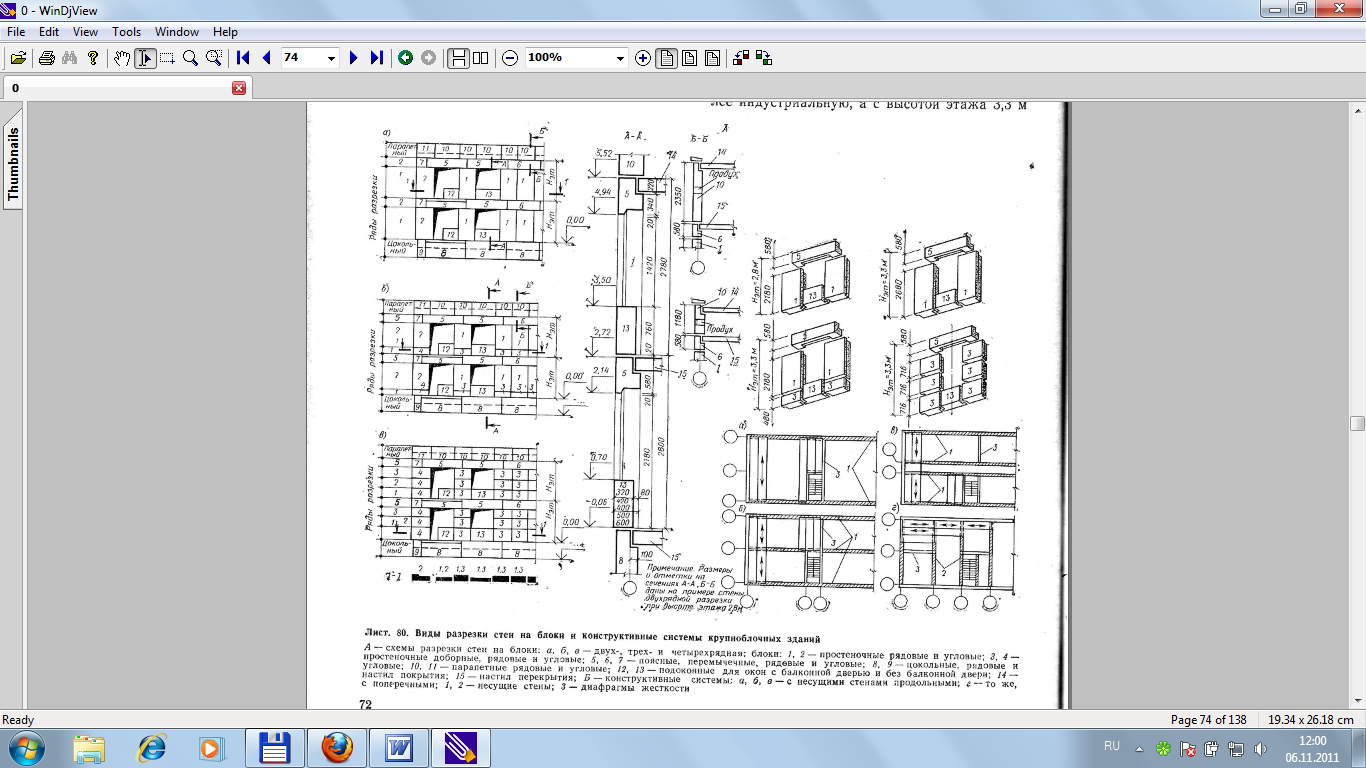Click the Print icon in toolbar
Screen dimensions: 1366x768
[x=46, y=58]
